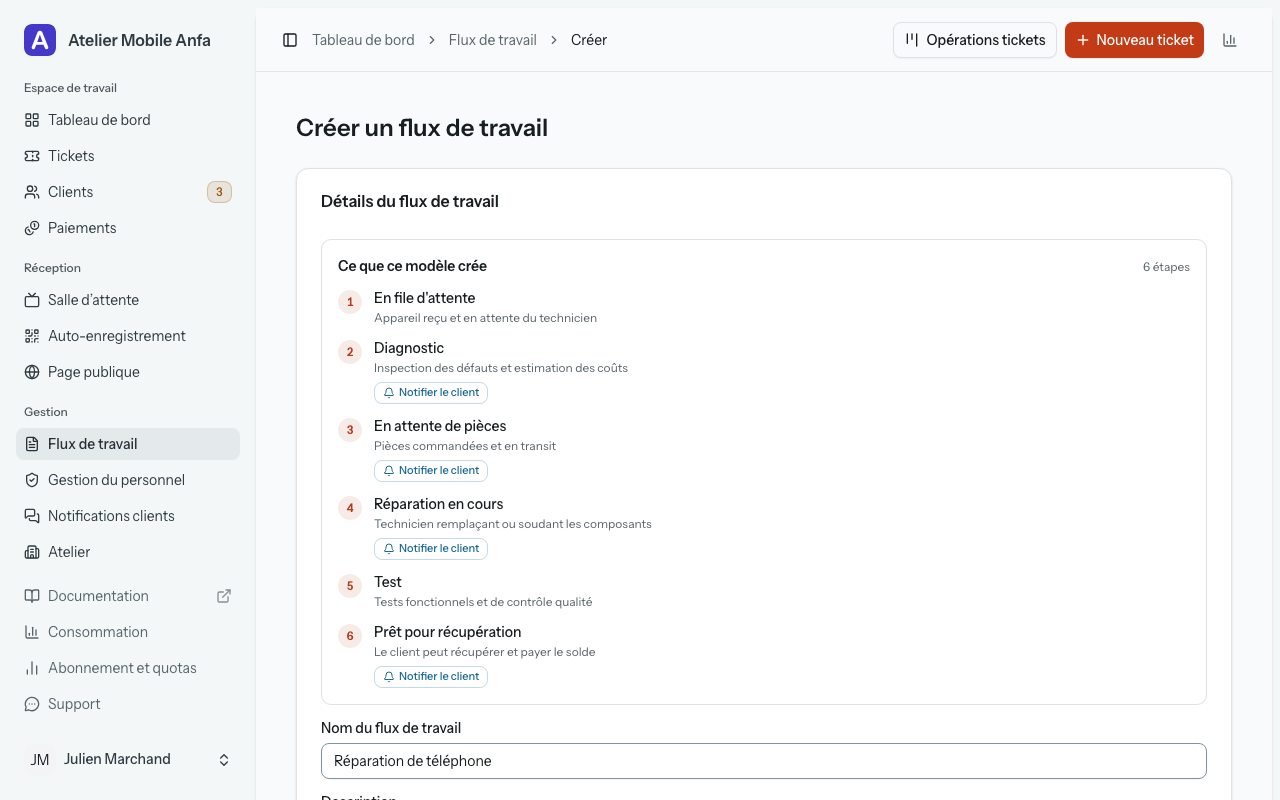Open Consommation in the sidebar
Screen dimensions: 1280x800
tap(128, 632)
